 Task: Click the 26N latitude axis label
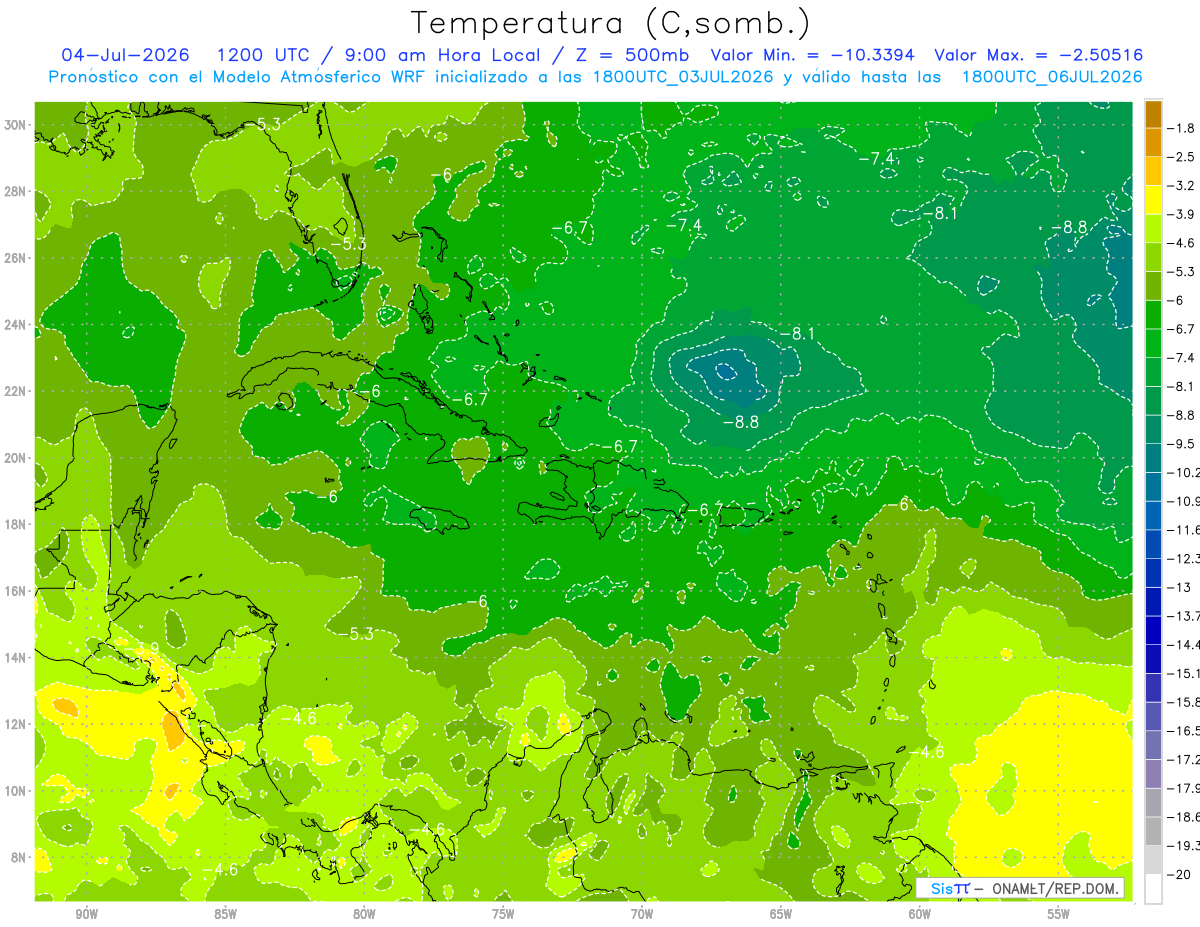(16, 258)
